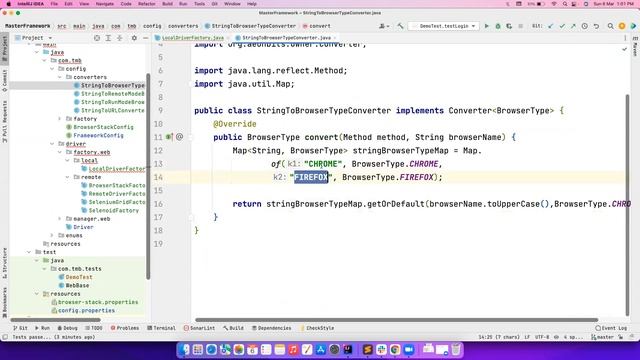Viewport: 640px width, 360px height.
Task: Open the Git tool window tab at bottom
Action: tap(20, 328)
